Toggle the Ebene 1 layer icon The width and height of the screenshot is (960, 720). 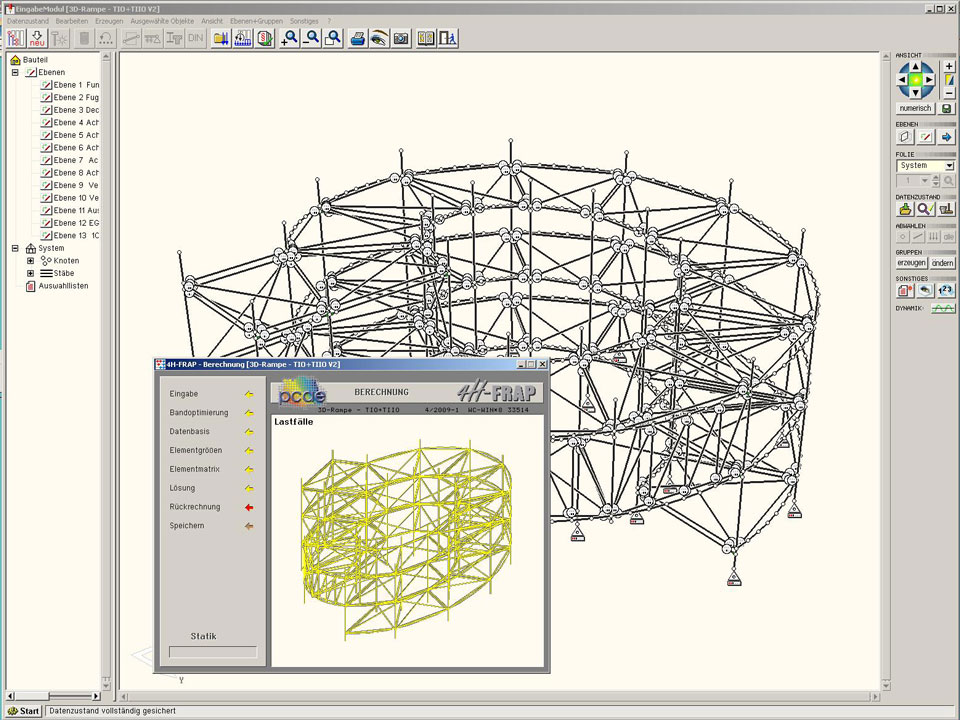[46, 85]
